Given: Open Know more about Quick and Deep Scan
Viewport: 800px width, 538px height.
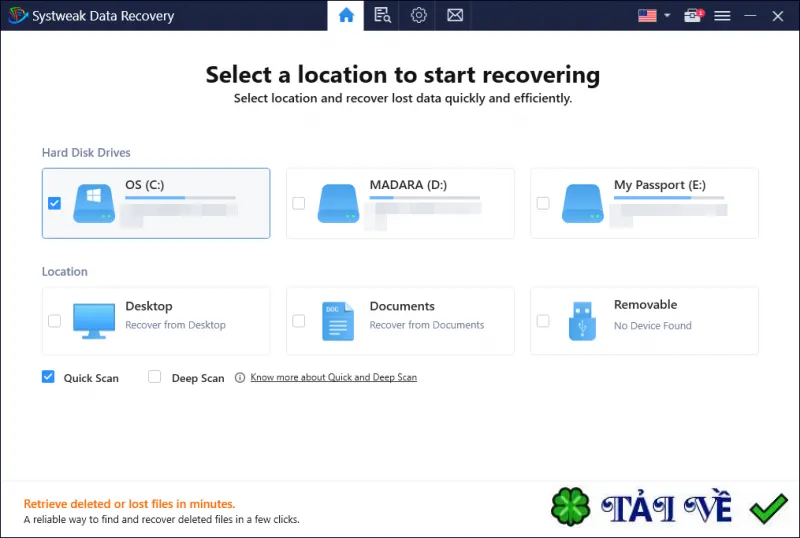Looking at the screenshot, I should pos(334,377).
